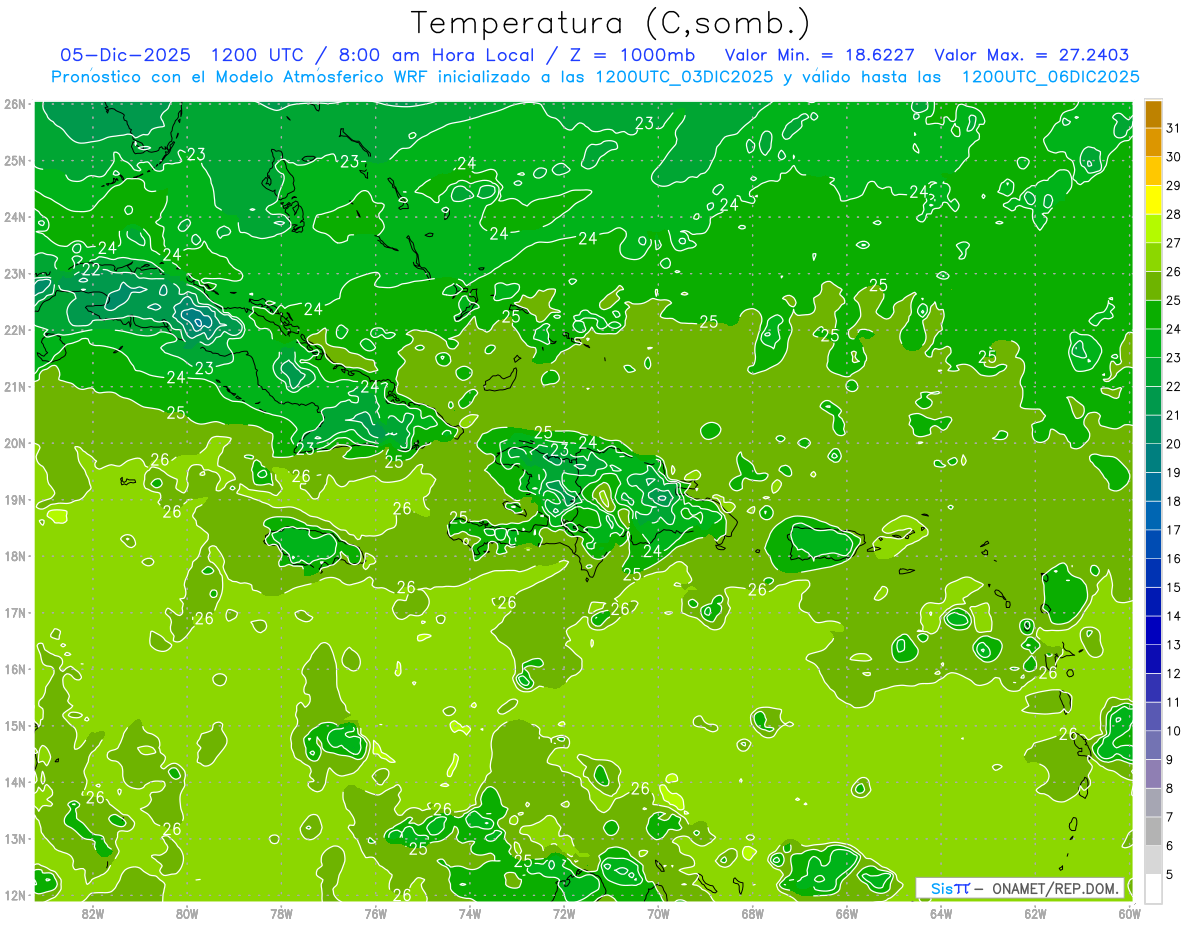Click the 74W longitude axis label

470,913
